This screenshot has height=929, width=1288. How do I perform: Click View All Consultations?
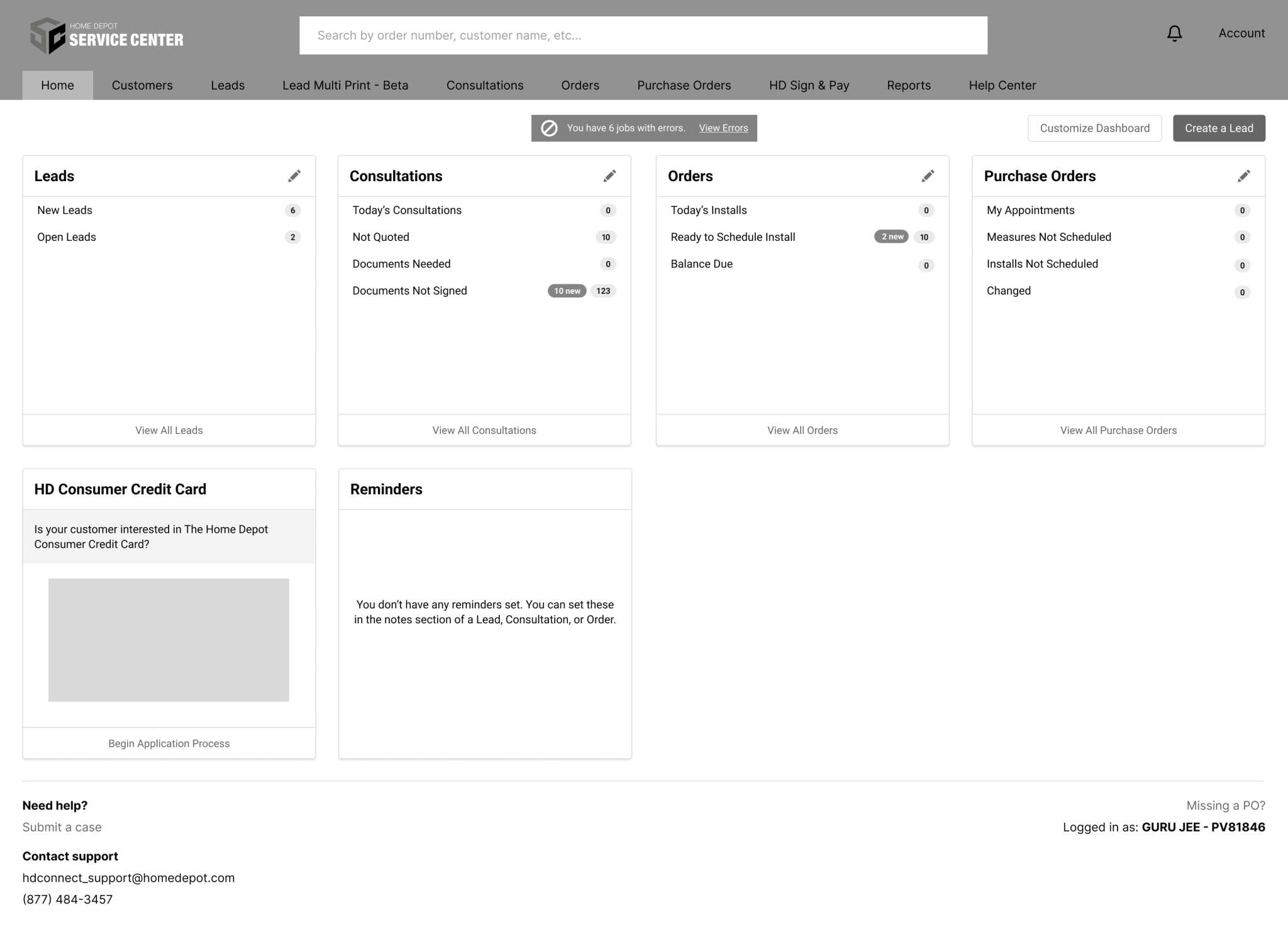(x=484, y=430)
